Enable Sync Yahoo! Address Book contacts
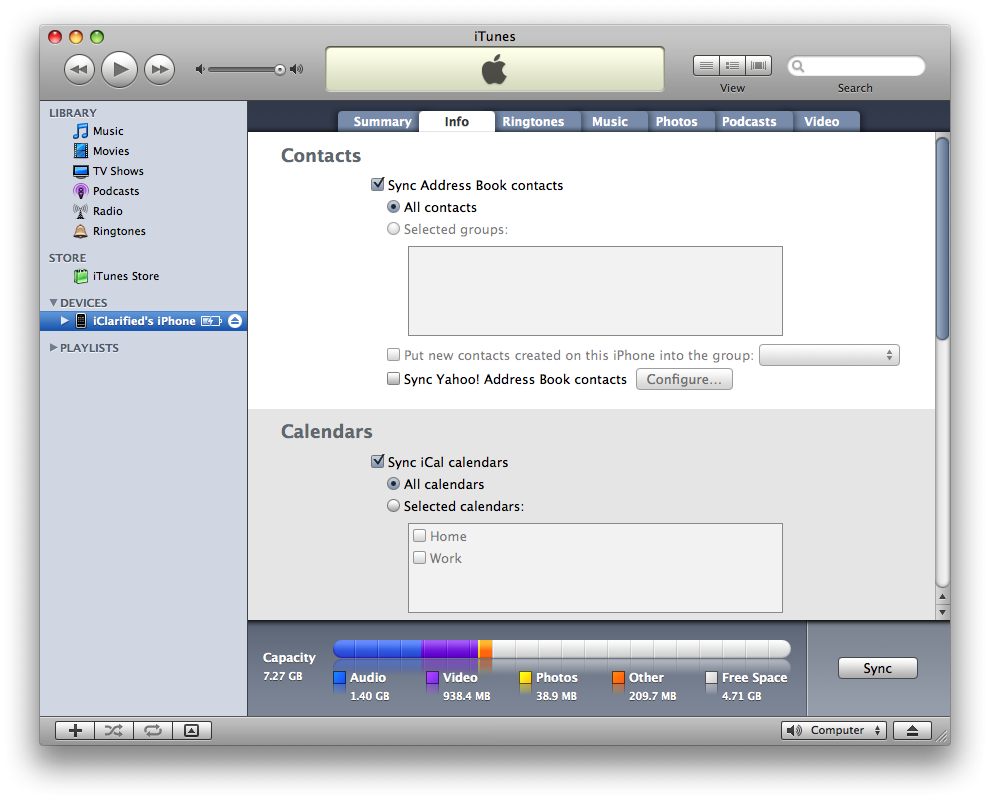The width and height of the screenshot is (990, 800). pos(394,379)
